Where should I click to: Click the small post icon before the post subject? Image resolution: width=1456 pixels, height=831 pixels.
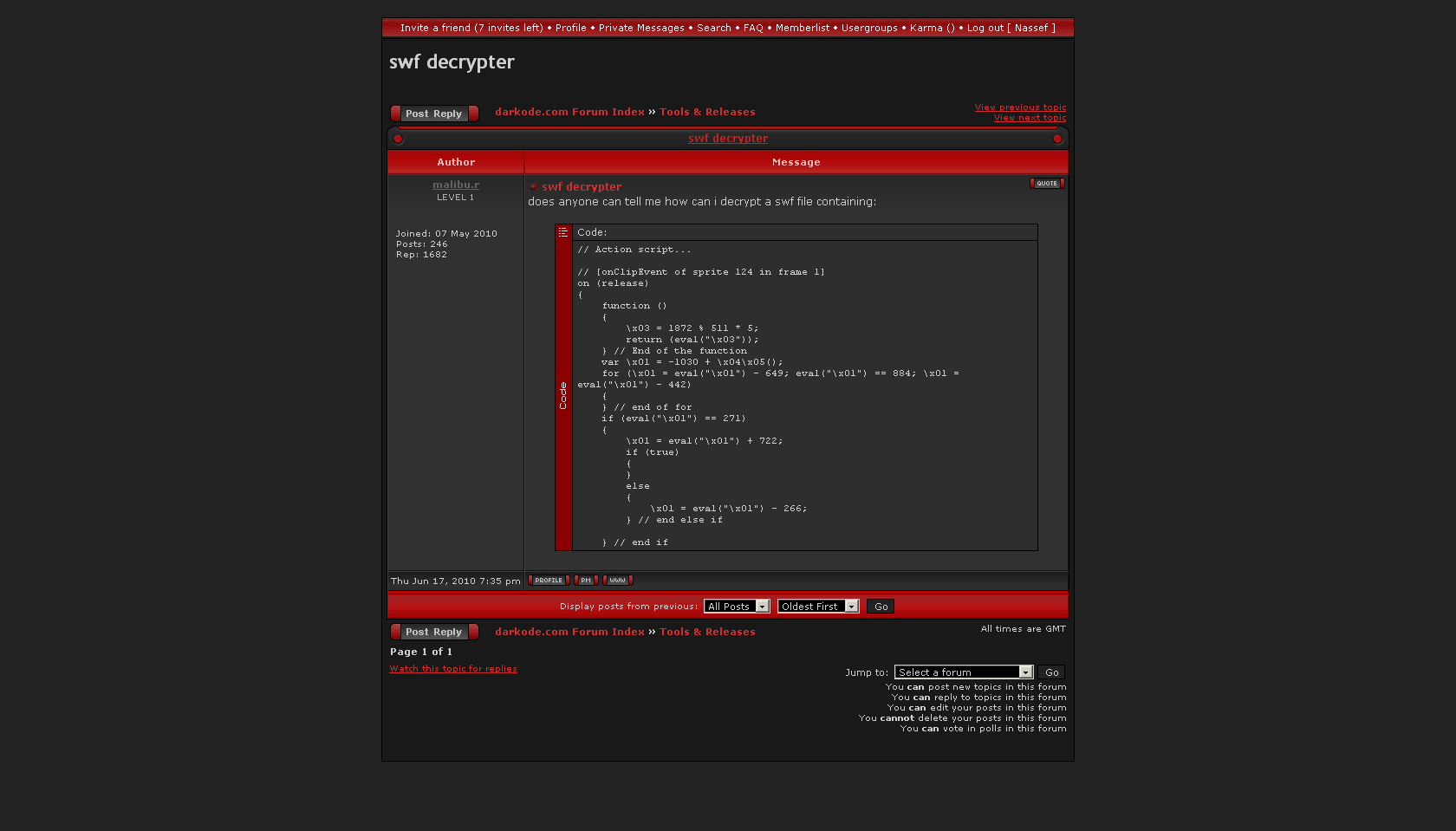534,187
